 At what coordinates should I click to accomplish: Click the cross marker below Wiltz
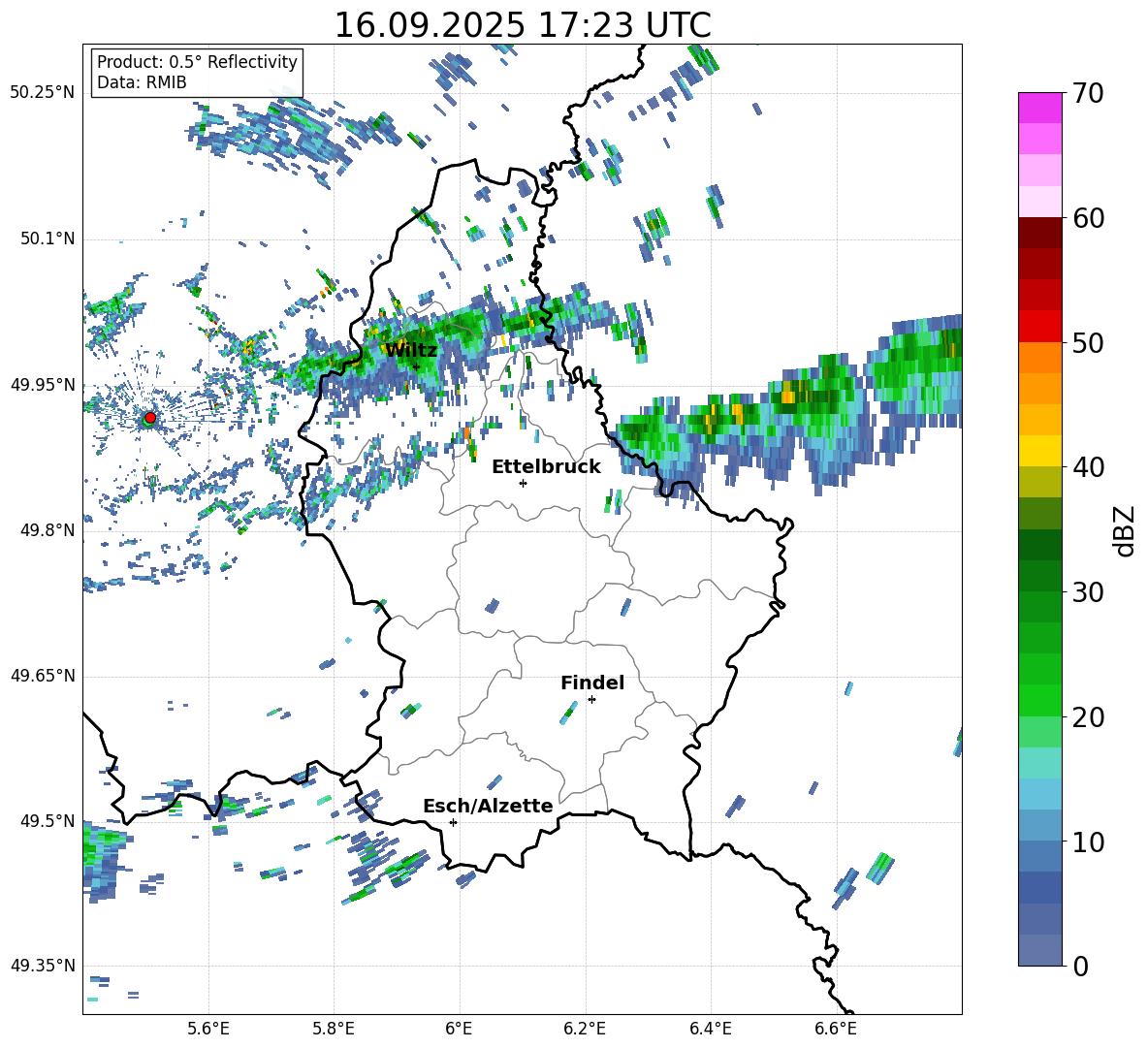[416, 367]
